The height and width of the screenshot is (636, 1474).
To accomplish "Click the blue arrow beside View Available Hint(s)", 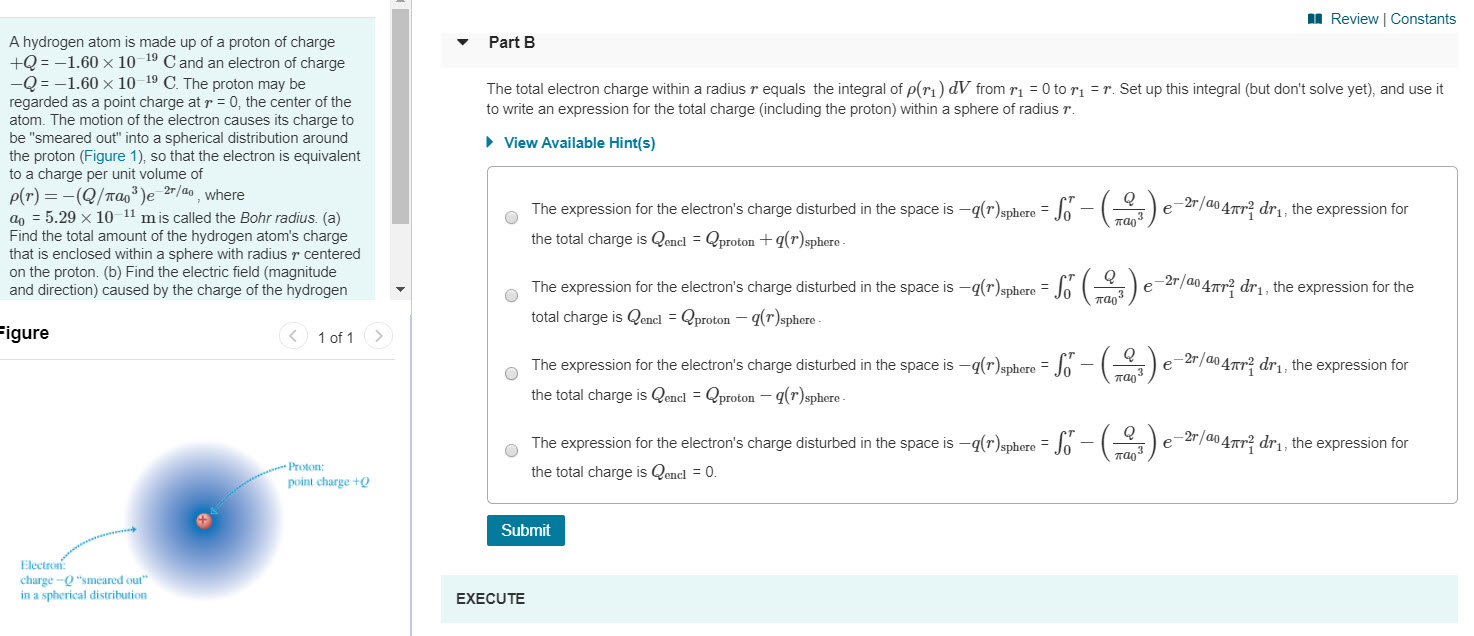I will point(489,142).
